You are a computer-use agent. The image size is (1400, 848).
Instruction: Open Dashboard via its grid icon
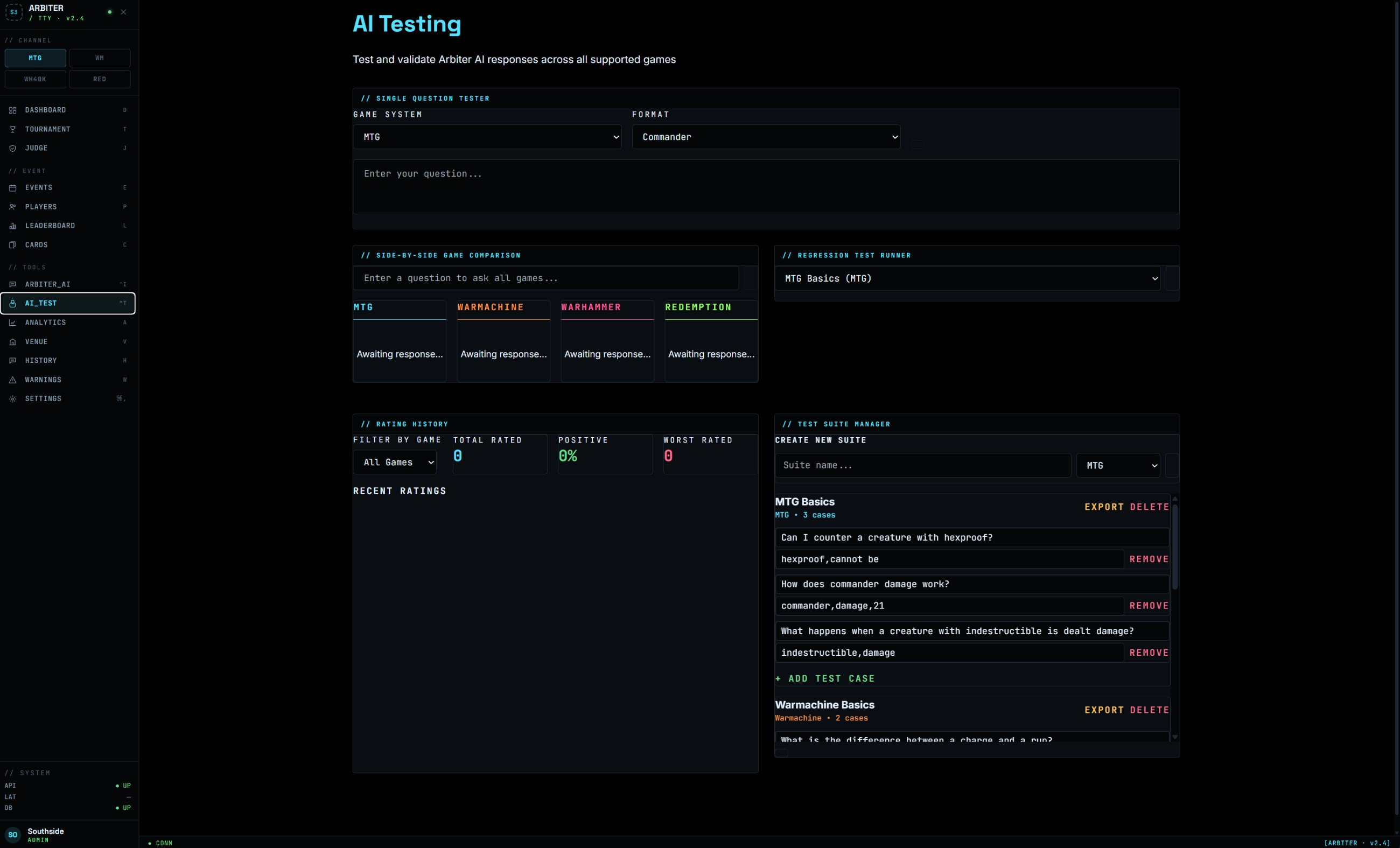click(12, 110)
